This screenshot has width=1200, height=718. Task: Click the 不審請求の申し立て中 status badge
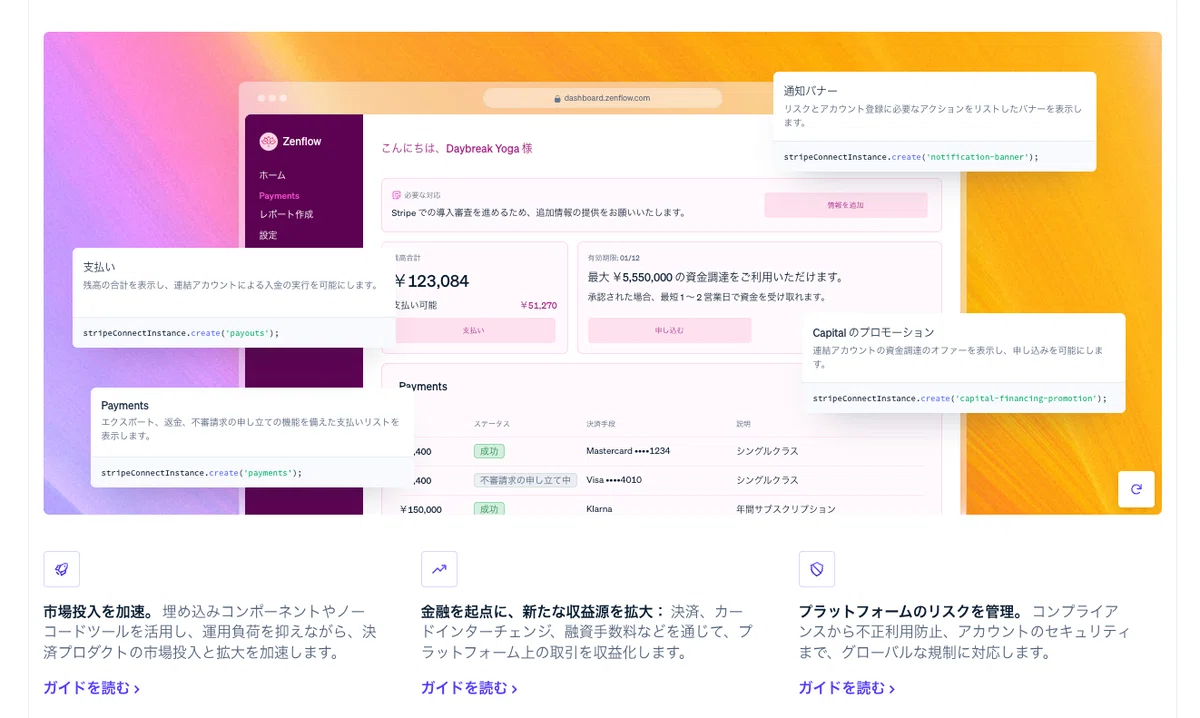point(524,480)
